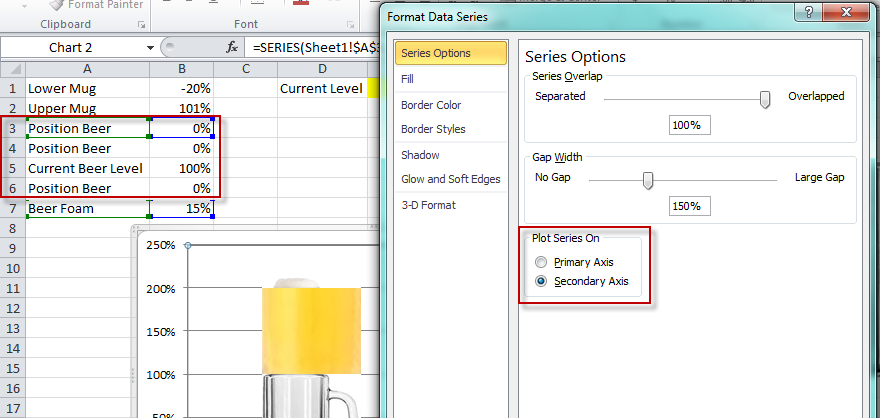This screenshot has width=880, height=418.
Task: Go to Border Color settings
Action: point(432,104)
